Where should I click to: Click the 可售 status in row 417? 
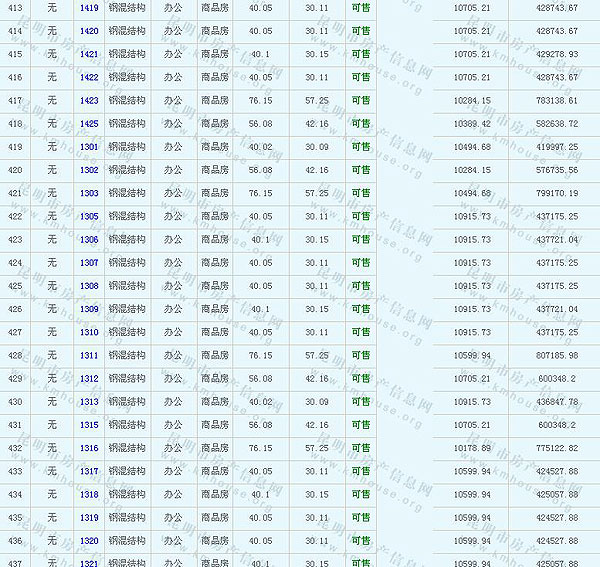[x=360, y=100]
